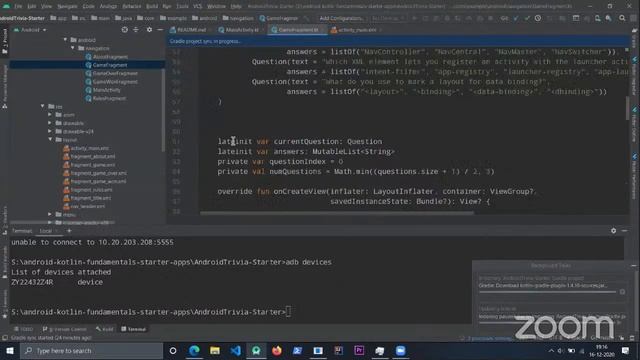This screenshot has width=640, height=360.
Task: Open the Version Control tool window
Action: [65, 329]
